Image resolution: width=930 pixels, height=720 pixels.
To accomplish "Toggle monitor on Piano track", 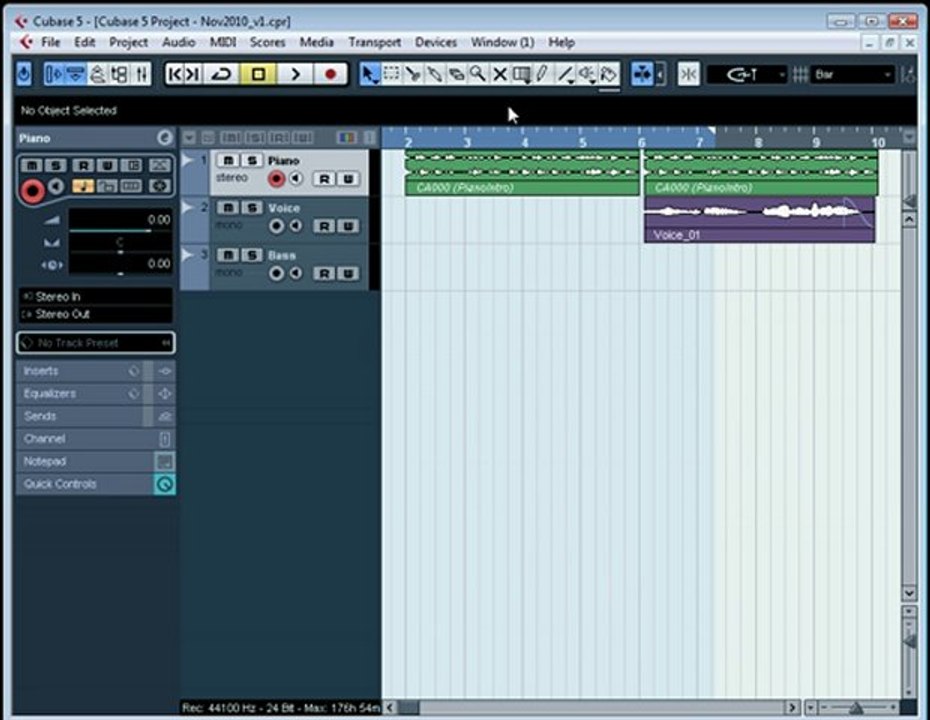I will [295, 179].
